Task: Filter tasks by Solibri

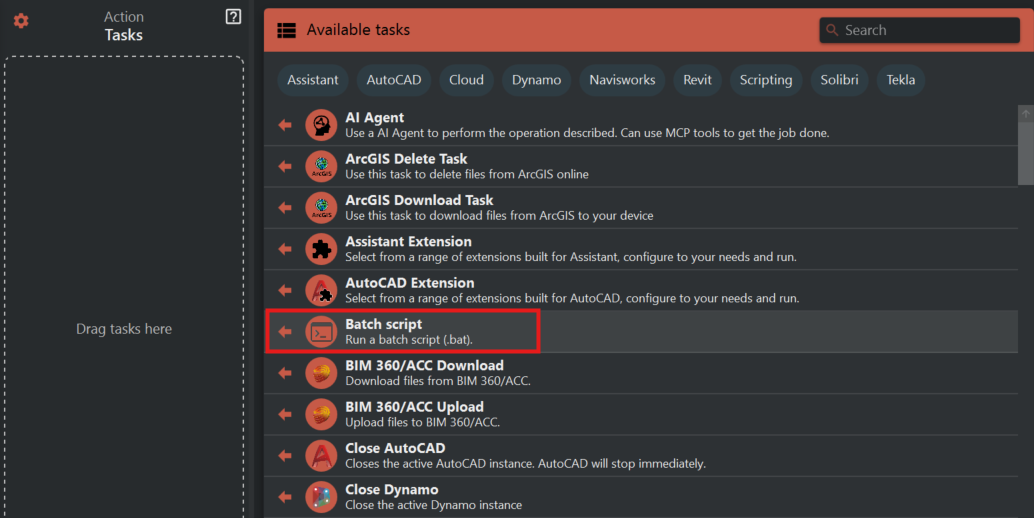Action: 839,80
